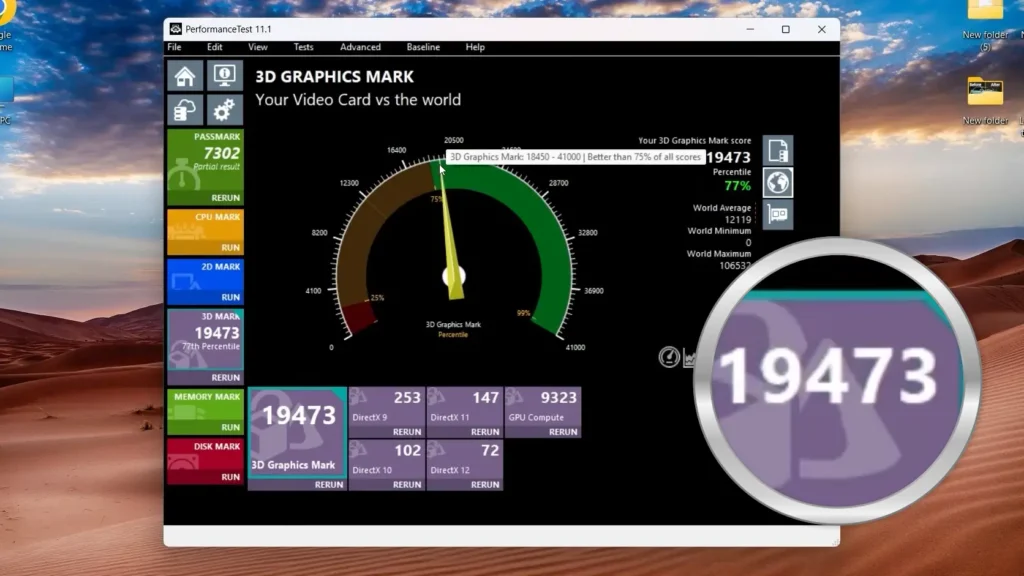
Task: Open the File menu
Action: click(x=174, y=47)
